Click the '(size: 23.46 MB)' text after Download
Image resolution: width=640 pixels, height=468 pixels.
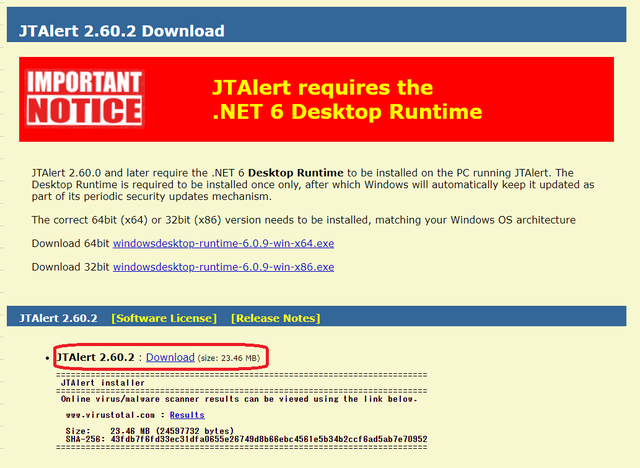click(x=229, y=358)
